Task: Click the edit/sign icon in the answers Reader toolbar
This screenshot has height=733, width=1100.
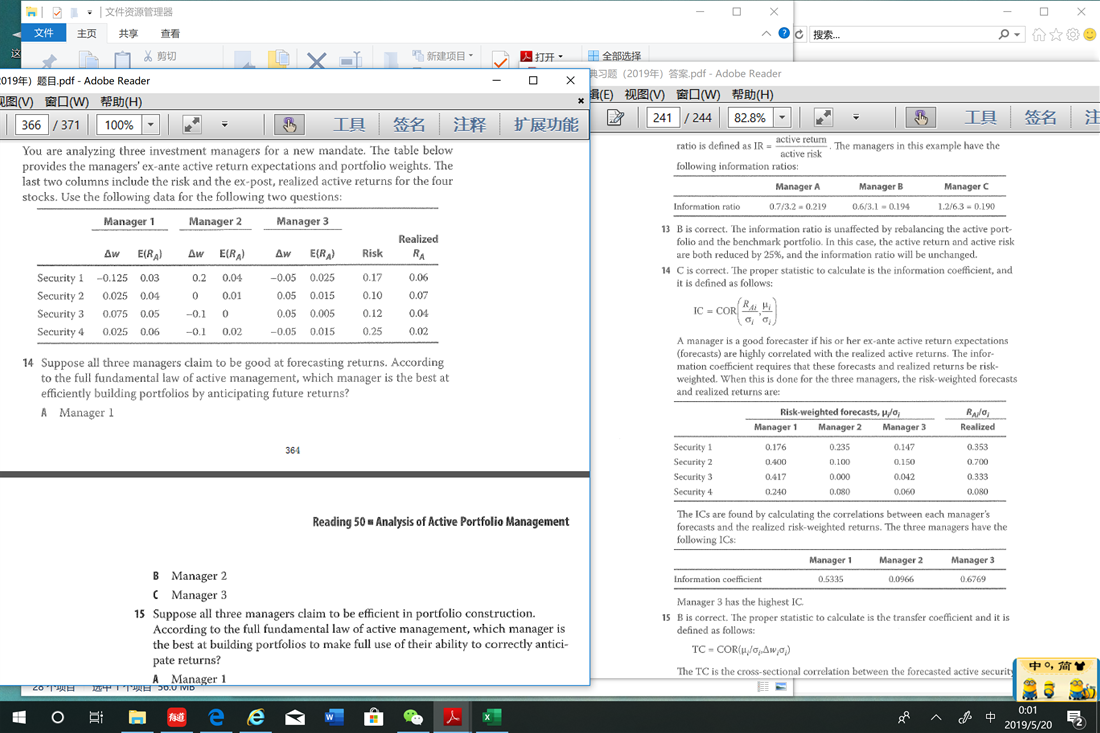Action: pyautogui.click(x=615, y=118)
